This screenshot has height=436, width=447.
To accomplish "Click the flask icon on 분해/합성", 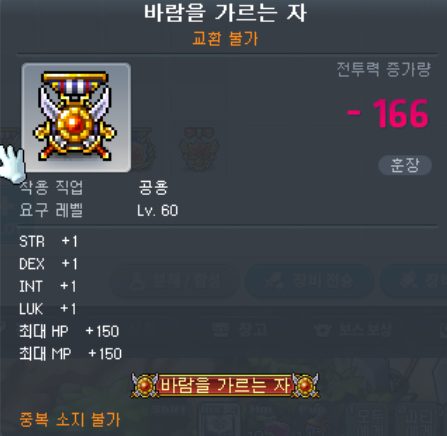I will [137, 282].
